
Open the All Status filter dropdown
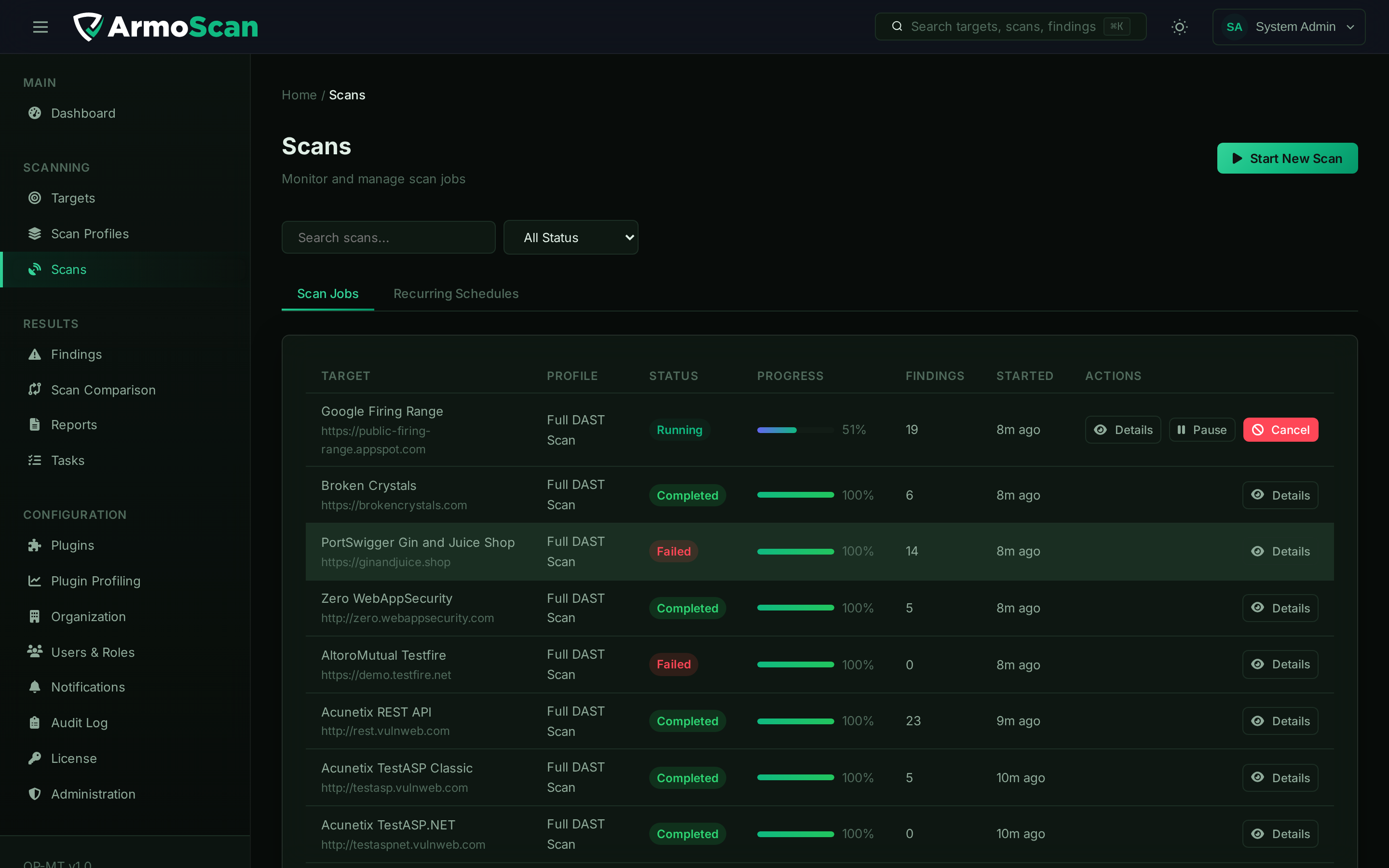coord(571,237)
